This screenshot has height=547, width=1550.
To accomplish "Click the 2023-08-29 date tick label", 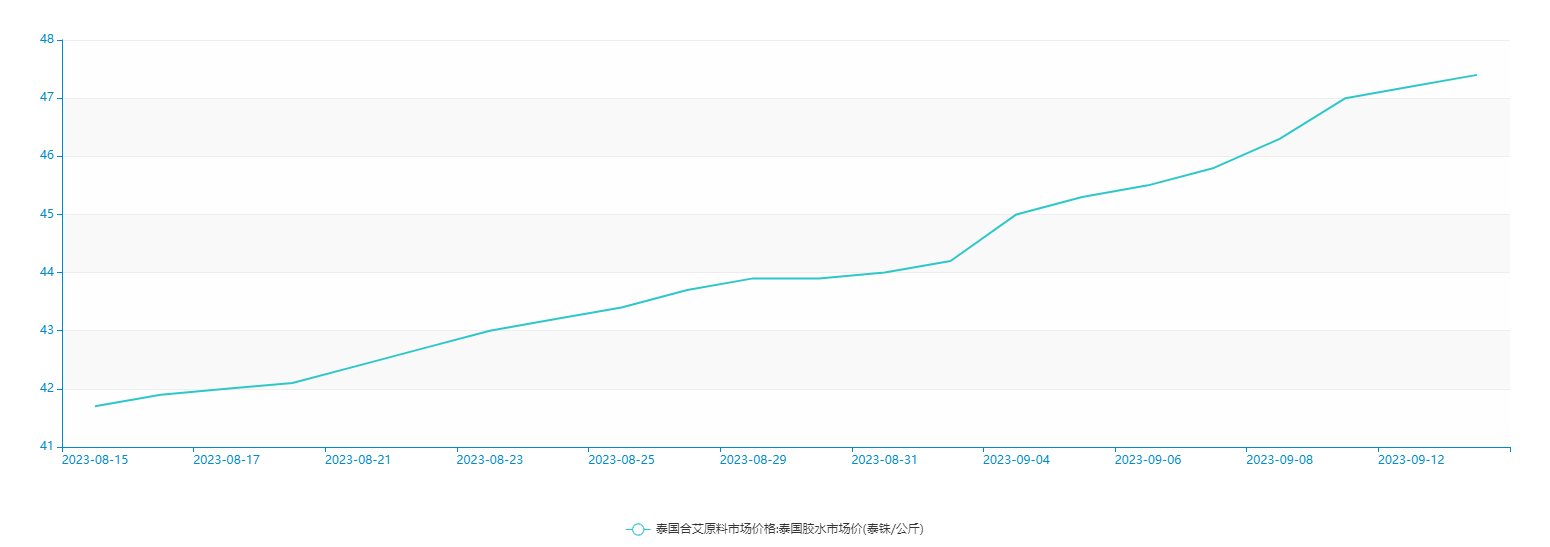I will (753, 460).
